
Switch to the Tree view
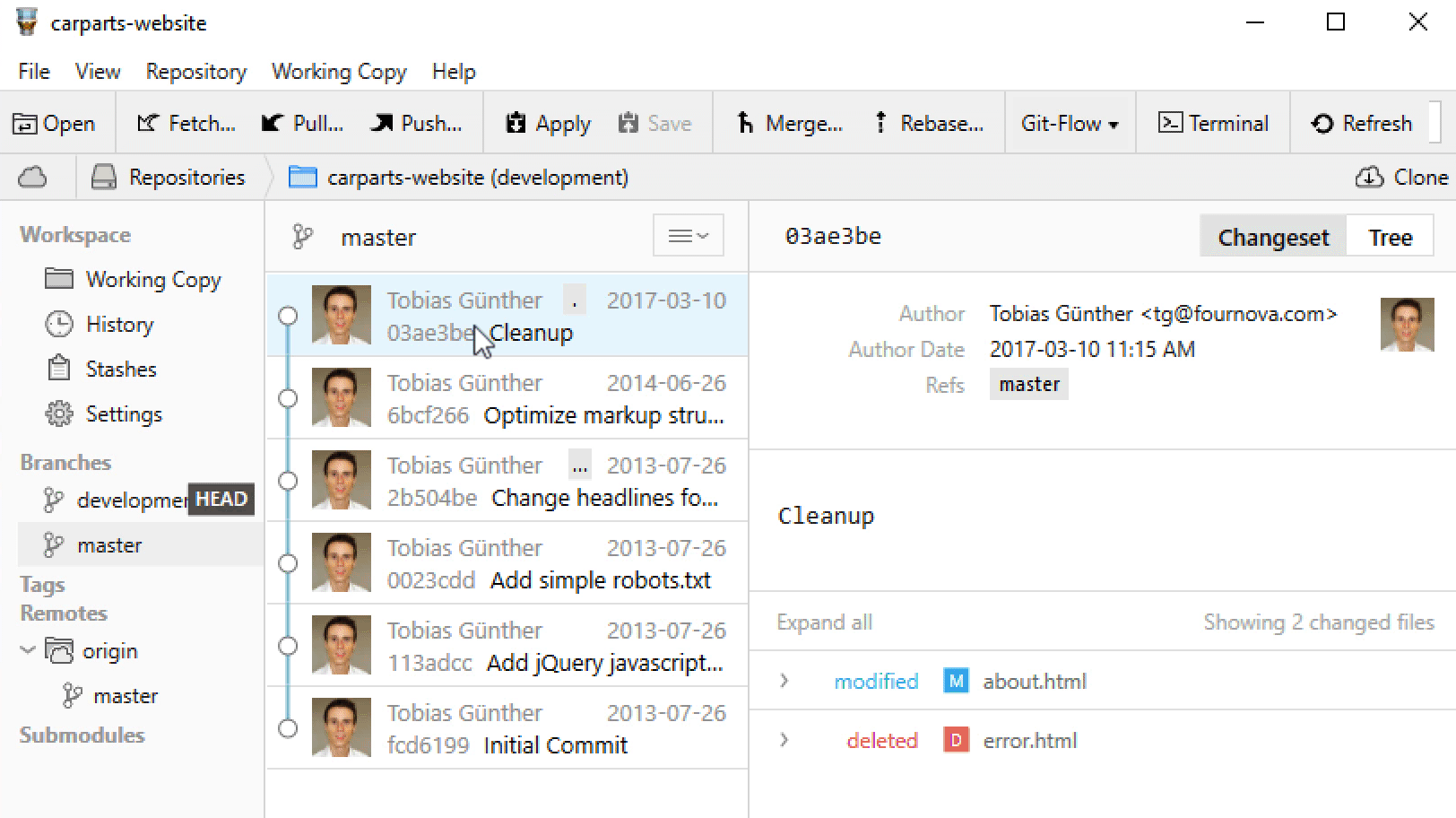click(x=1390, y=238)
